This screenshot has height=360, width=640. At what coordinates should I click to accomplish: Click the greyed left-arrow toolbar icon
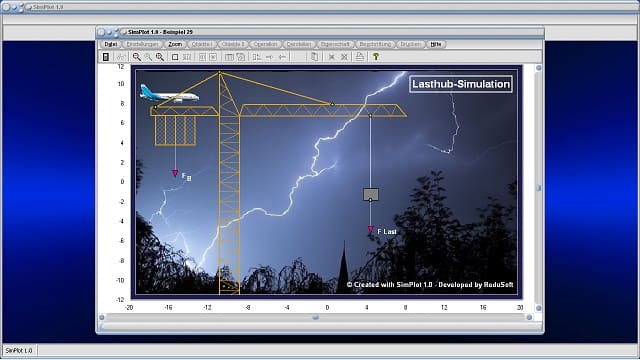pos(282,57)
